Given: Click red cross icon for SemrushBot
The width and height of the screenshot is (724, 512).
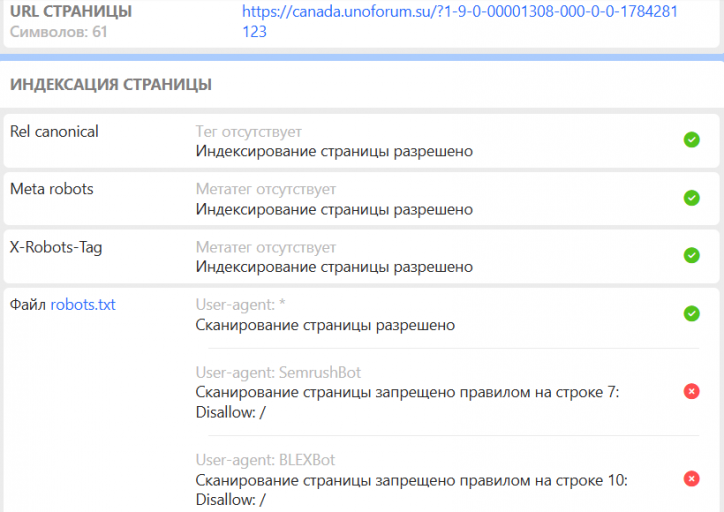Looking at the screenshot, I should (x=691, y=392).
